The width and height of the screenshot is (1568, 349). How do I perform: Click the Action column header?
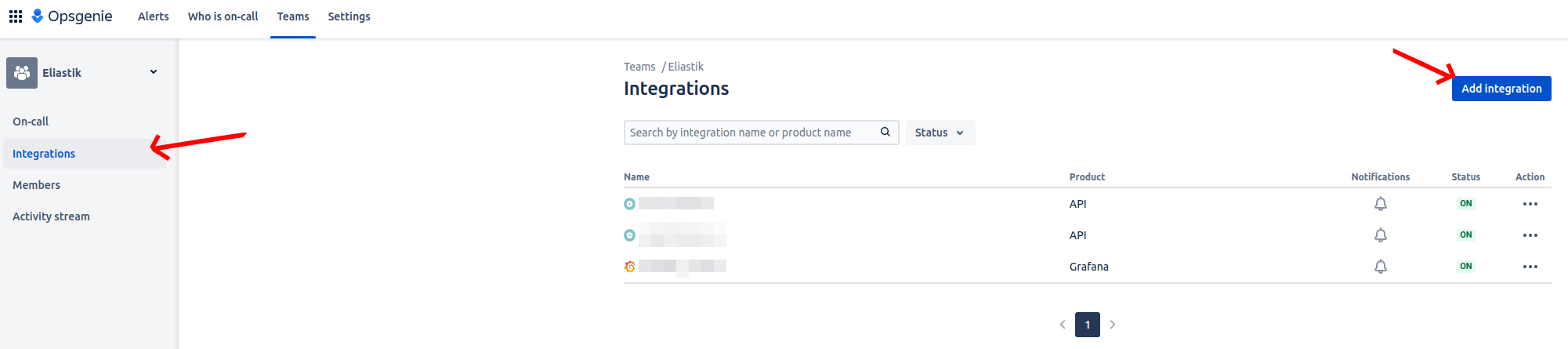pyautogui.click(x=1530, y=177)
